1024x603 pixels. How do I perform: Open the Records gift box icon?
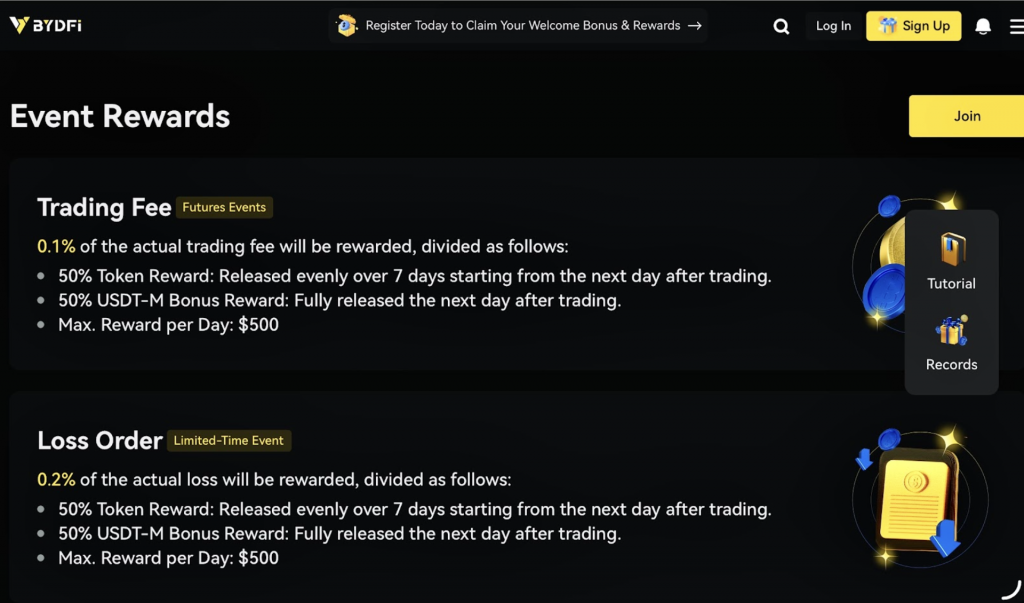[951, 331]
